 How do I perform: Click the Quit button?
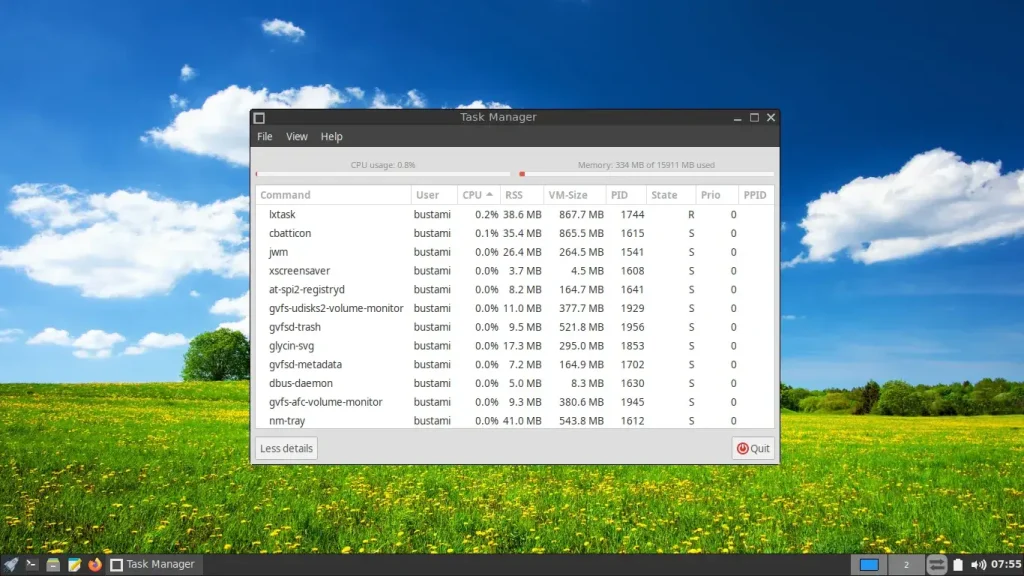[753, 448]
